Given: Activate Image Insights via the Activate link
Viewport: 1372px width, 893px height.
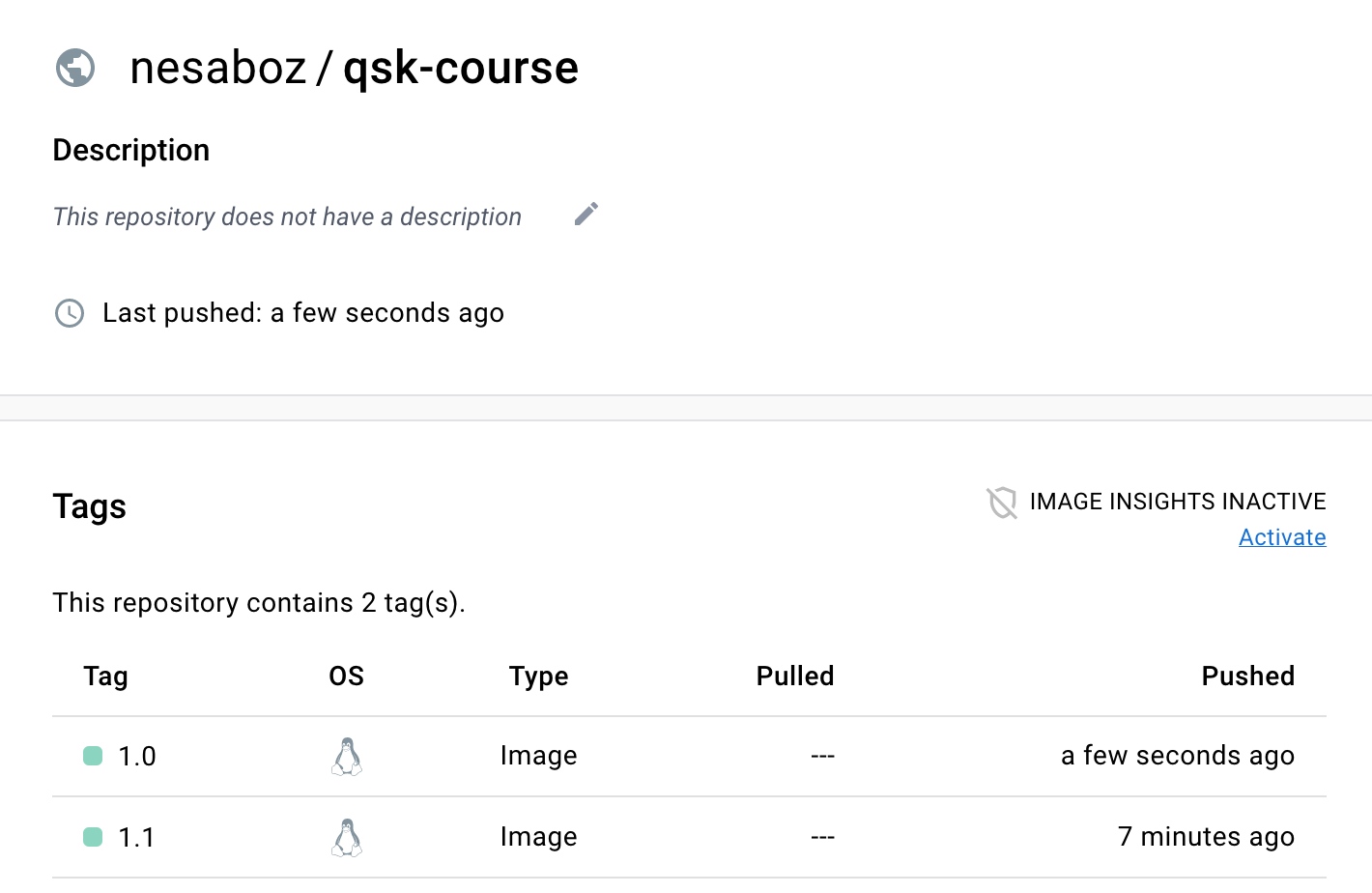Looking at the screenshot, I should click(x=1282, y=537).
